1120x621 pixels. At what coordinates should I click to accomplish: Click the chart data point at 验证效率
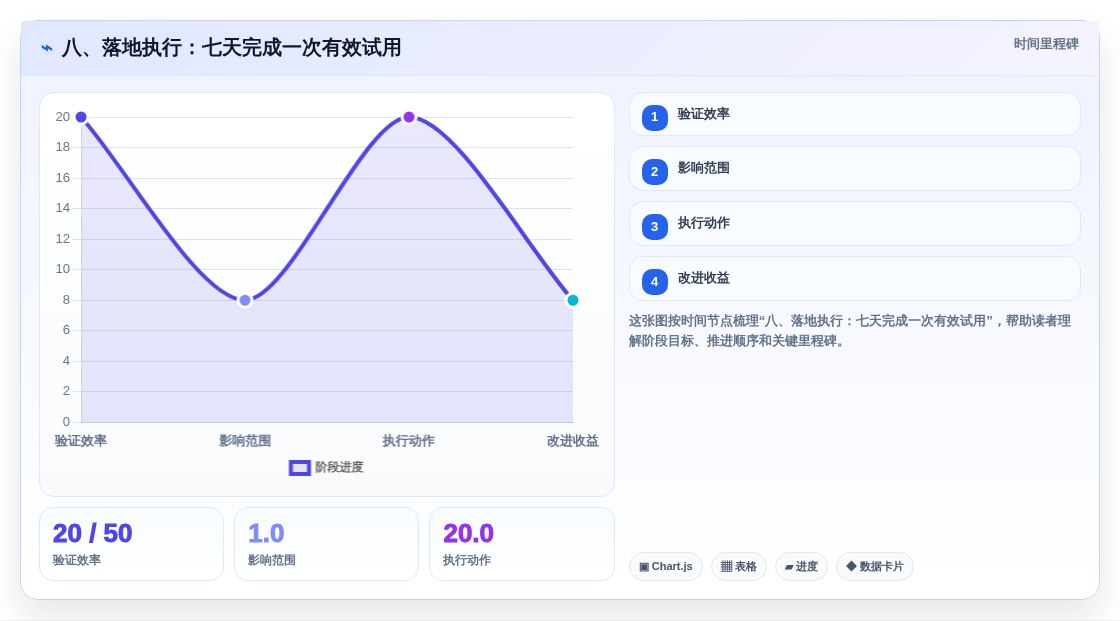pyautogui.click(x=81, y=117)
